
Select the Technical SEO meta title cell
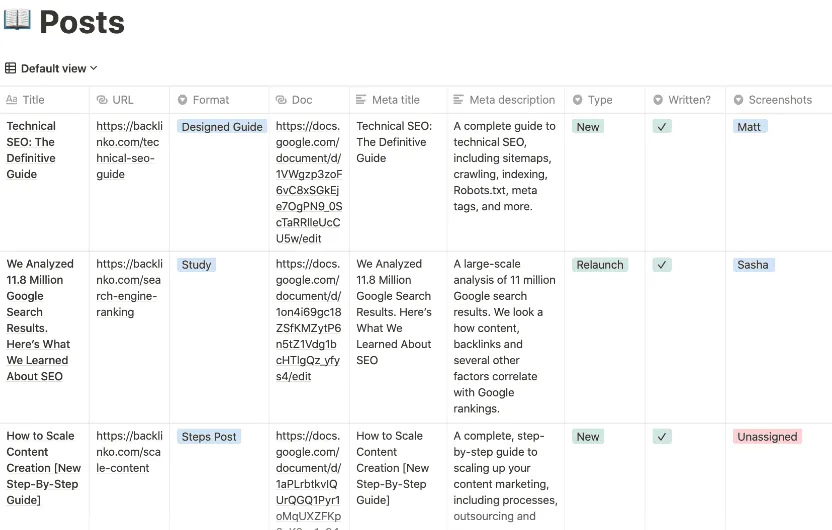click(x=398, y=182)
